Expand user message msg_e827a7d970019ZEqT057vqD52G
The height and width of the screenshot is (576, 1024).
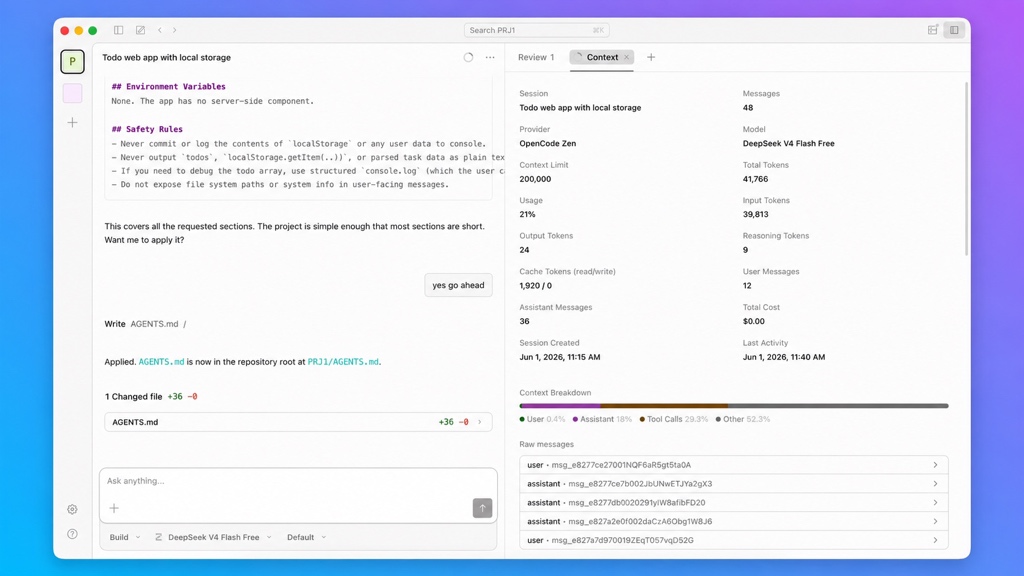tap(733, 540)
